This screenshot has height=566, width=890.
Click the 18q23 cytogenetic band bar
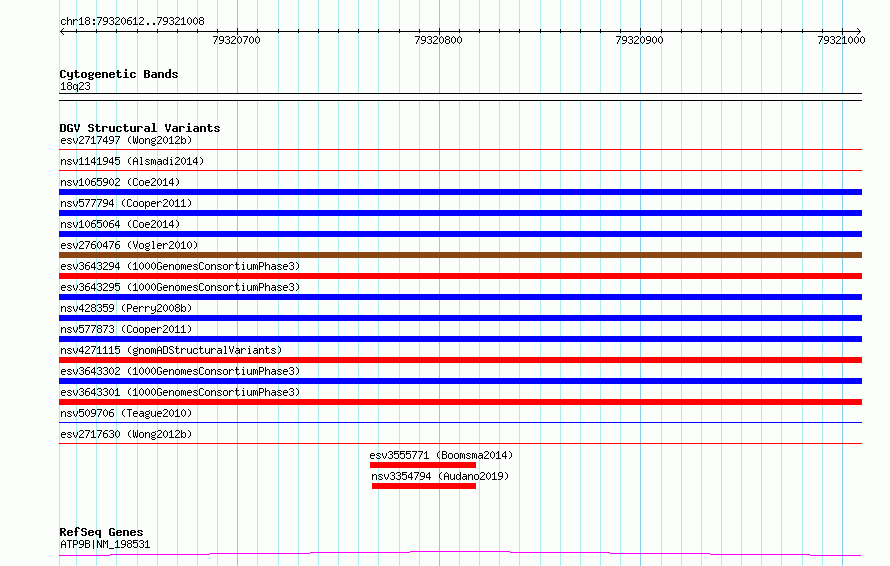(460, 97)
